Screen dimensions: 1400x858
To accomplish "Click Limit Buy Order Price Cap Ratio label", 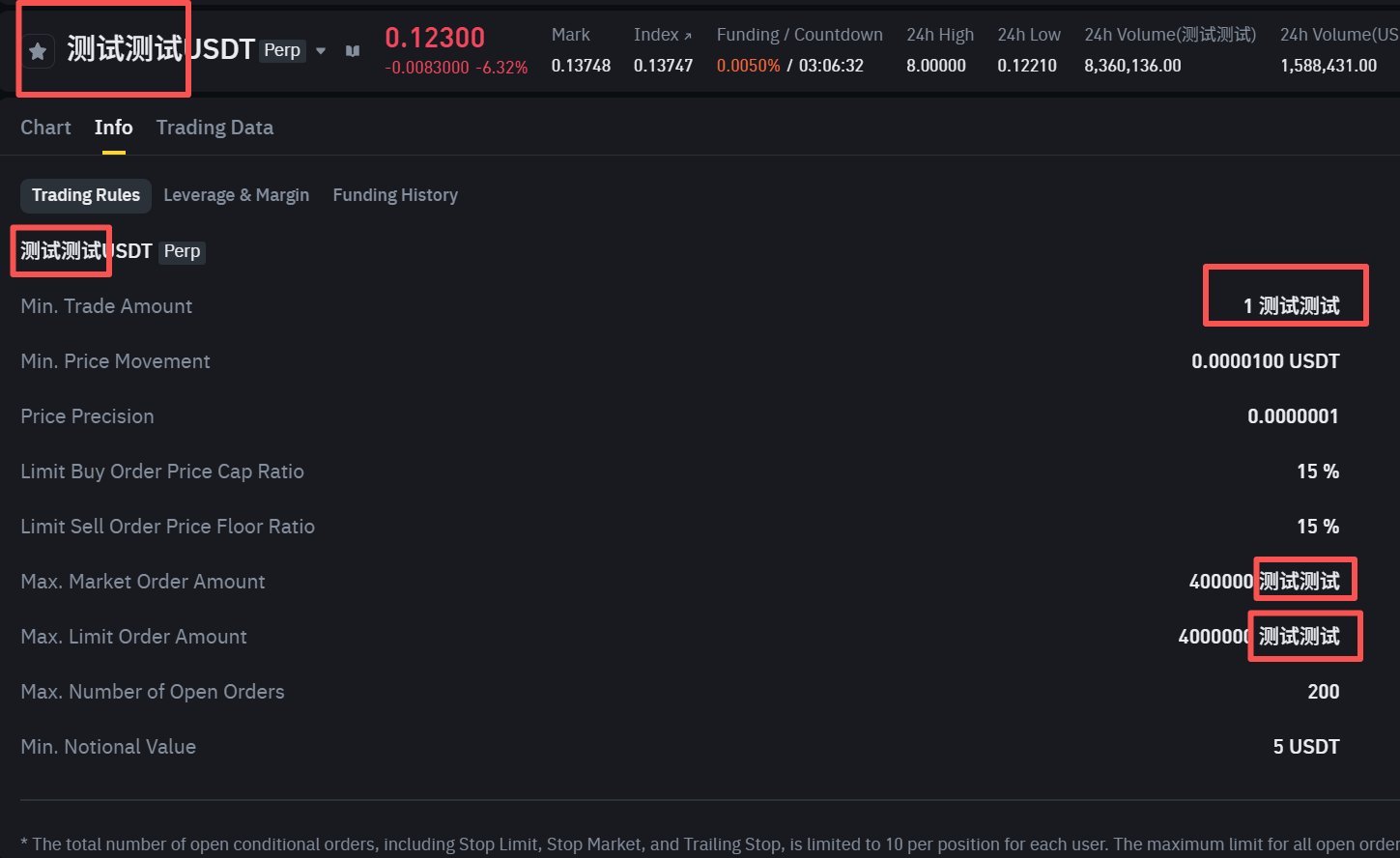I will [x=162, y=472].
